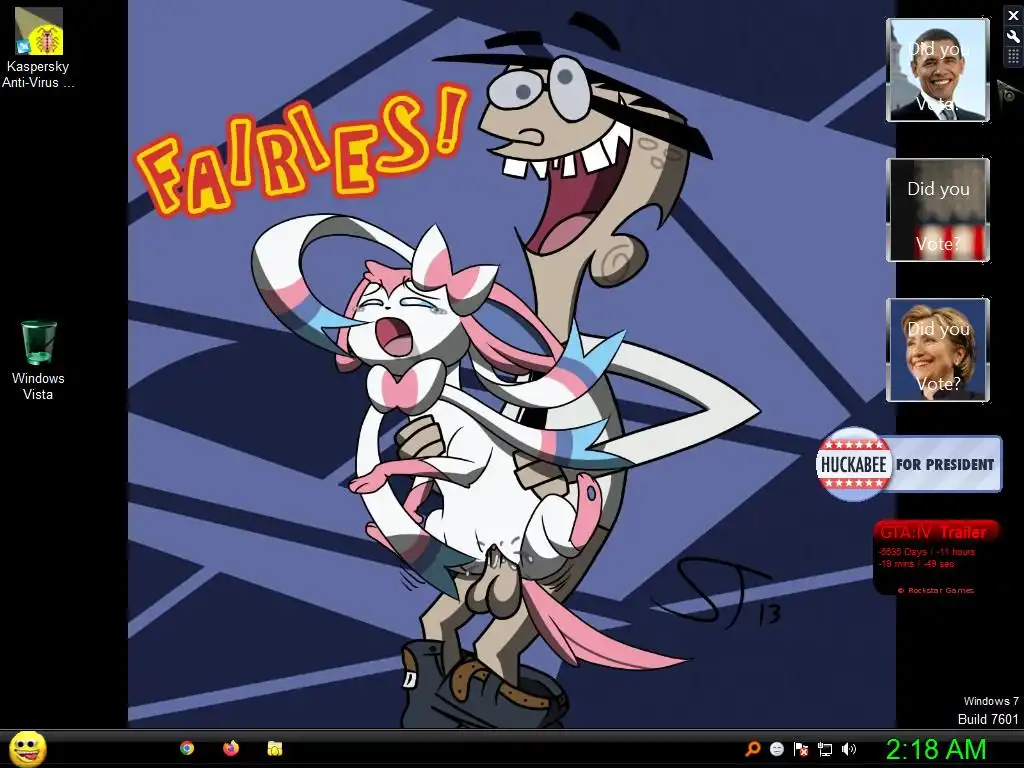Close the top Did you Vote gadget

pos(1013,16)
